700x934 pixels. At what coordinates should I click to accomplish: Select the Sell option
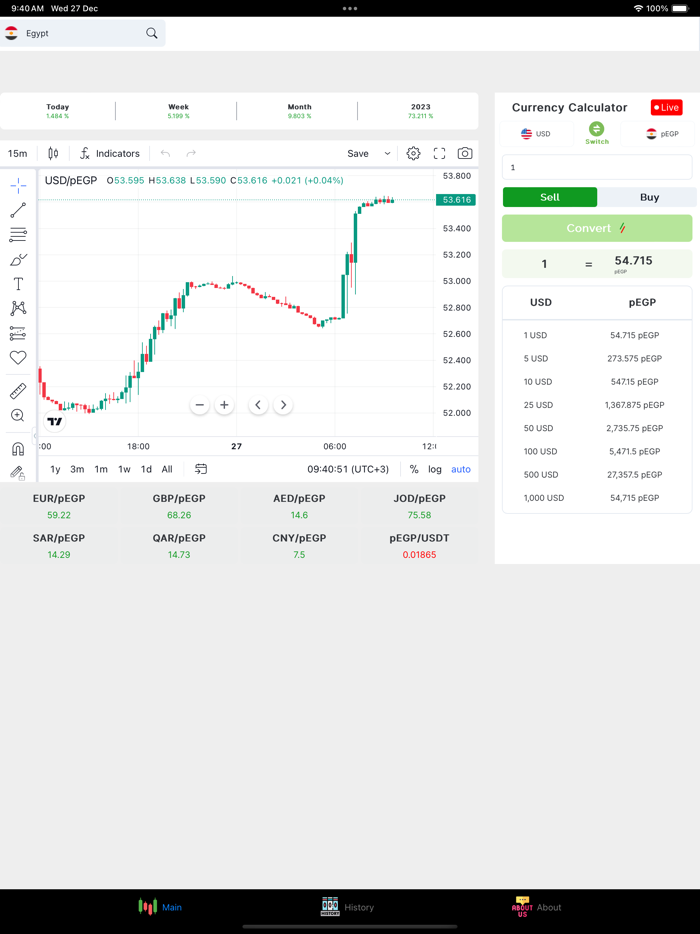[x=550, y=197]
